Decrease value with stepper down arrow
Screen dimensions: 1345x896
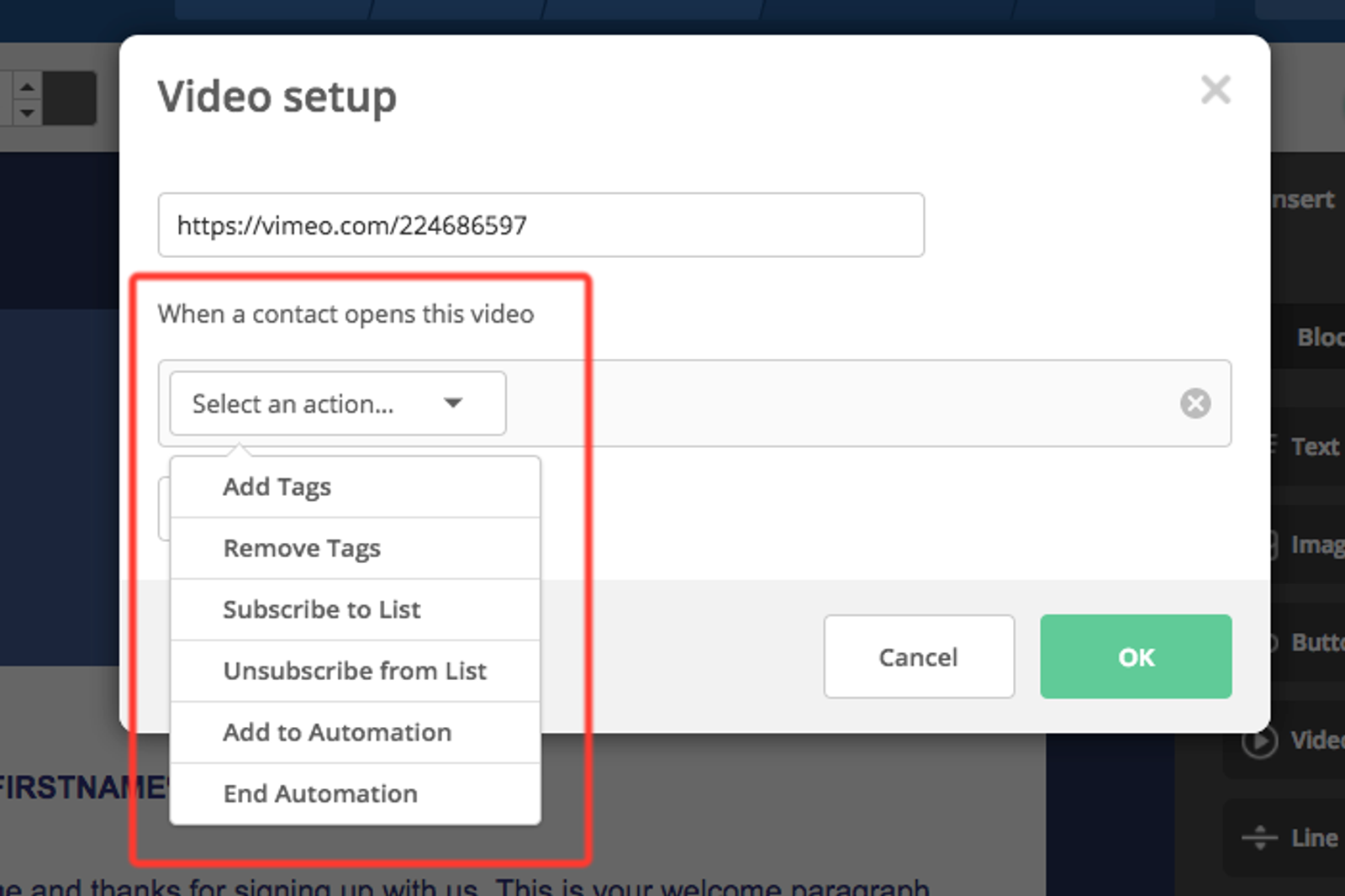coord(27,112)
